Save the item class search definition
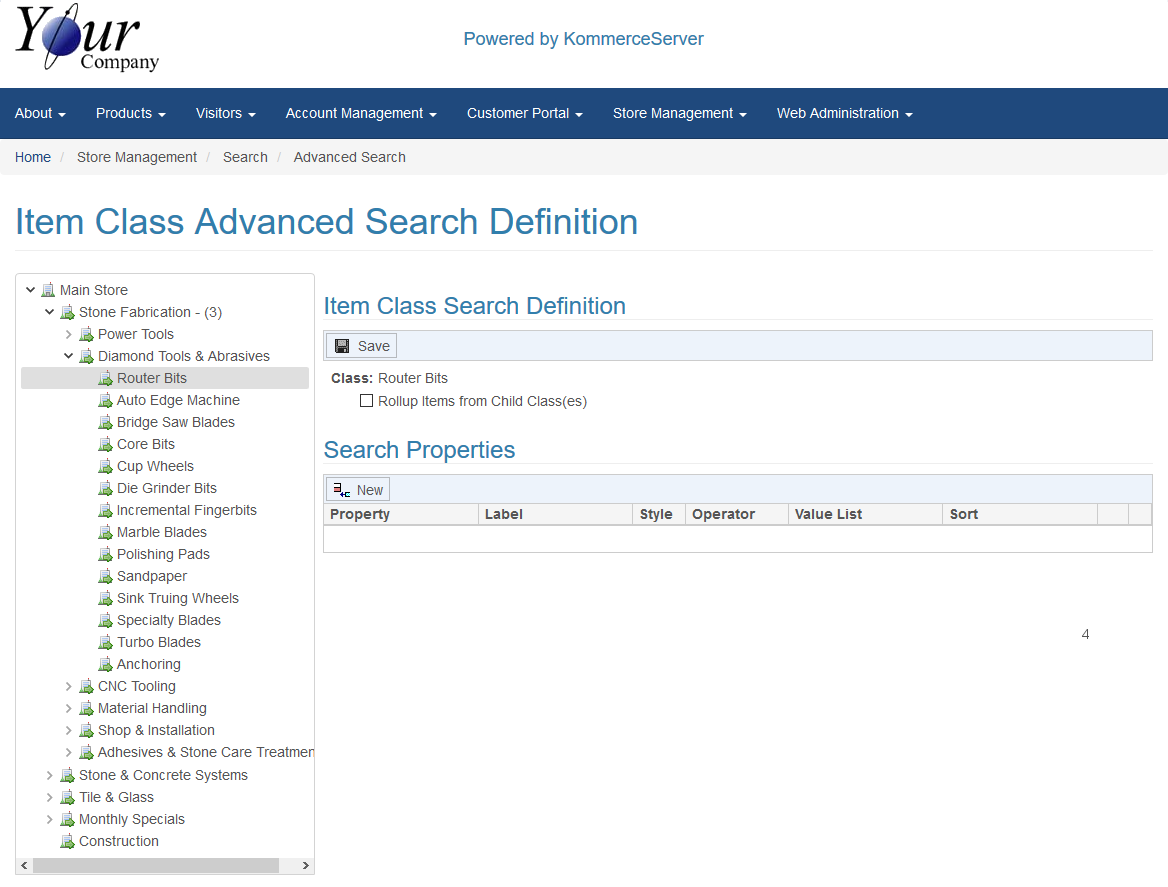 (x=362, y=346)
